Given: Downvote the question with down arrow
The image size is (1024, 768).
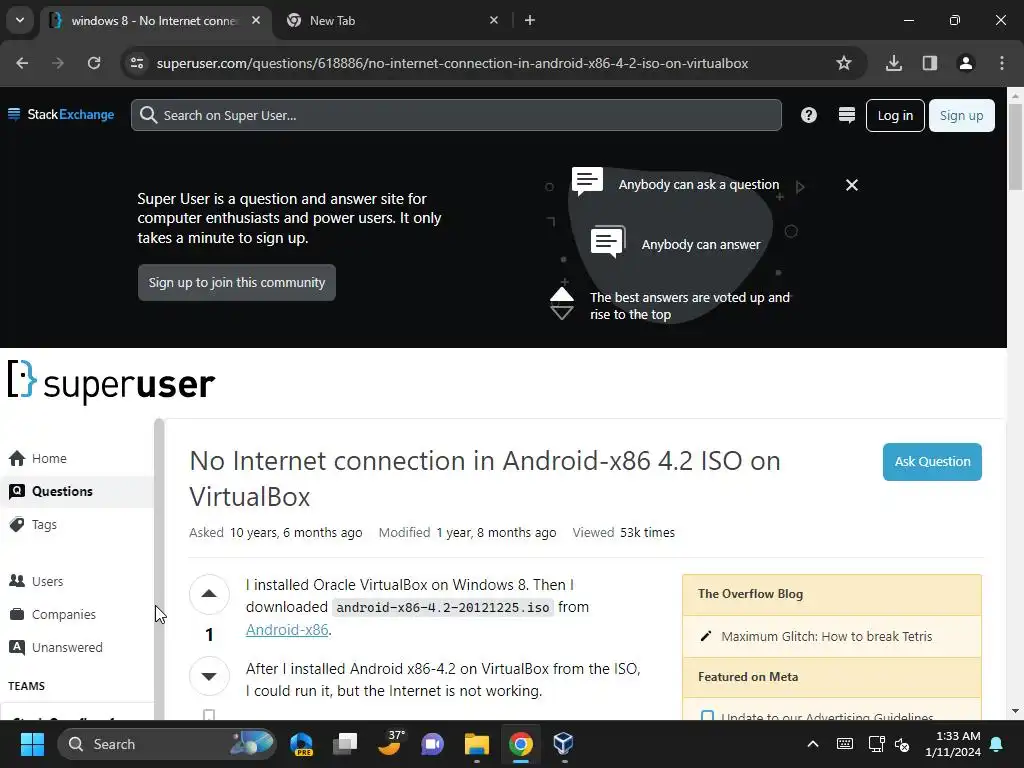Looking at the screenshot, I should pos(209,676).
